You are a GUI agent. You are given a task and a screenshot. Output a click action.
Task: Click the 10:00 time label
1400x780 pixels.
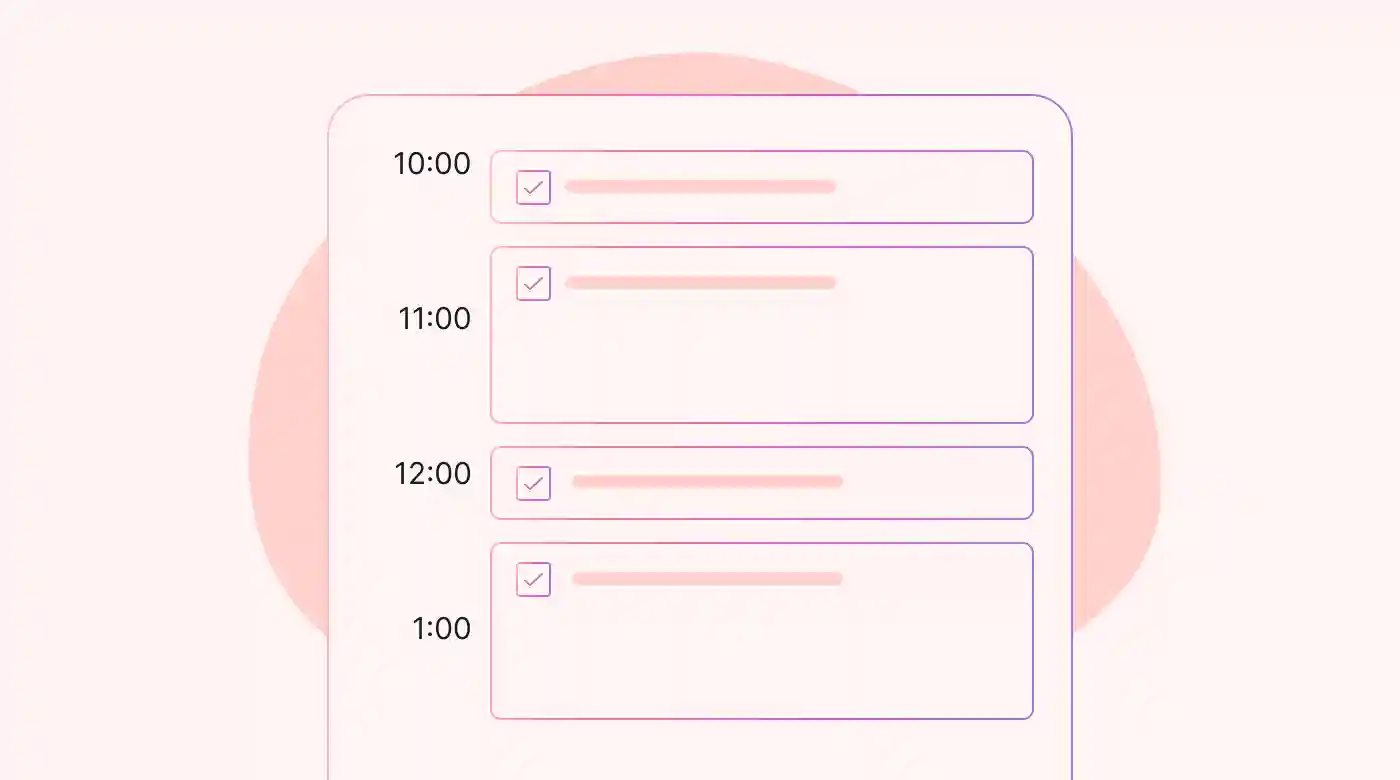[x=432, y=164]
